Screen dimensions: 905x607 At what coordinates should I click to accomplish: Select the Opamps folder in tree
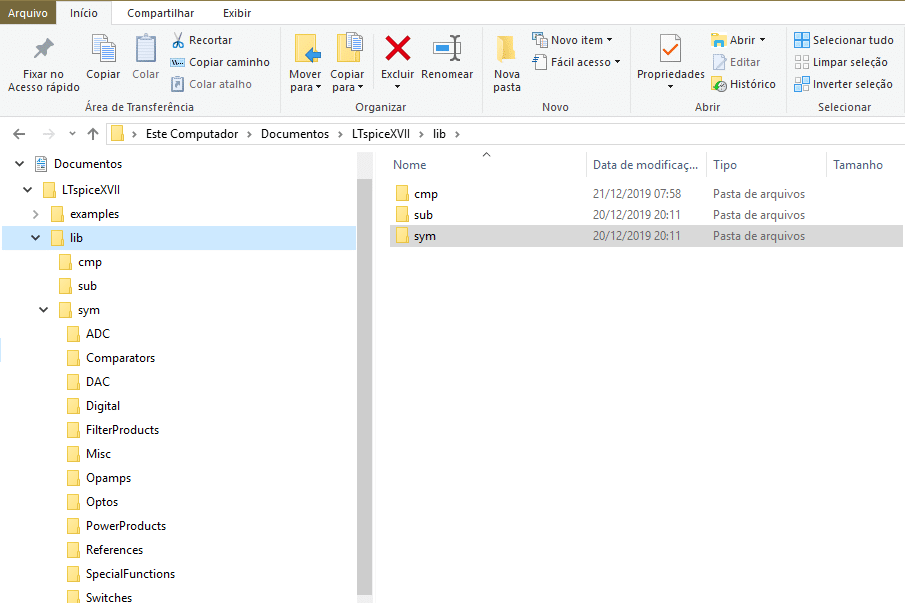point(109,478)
